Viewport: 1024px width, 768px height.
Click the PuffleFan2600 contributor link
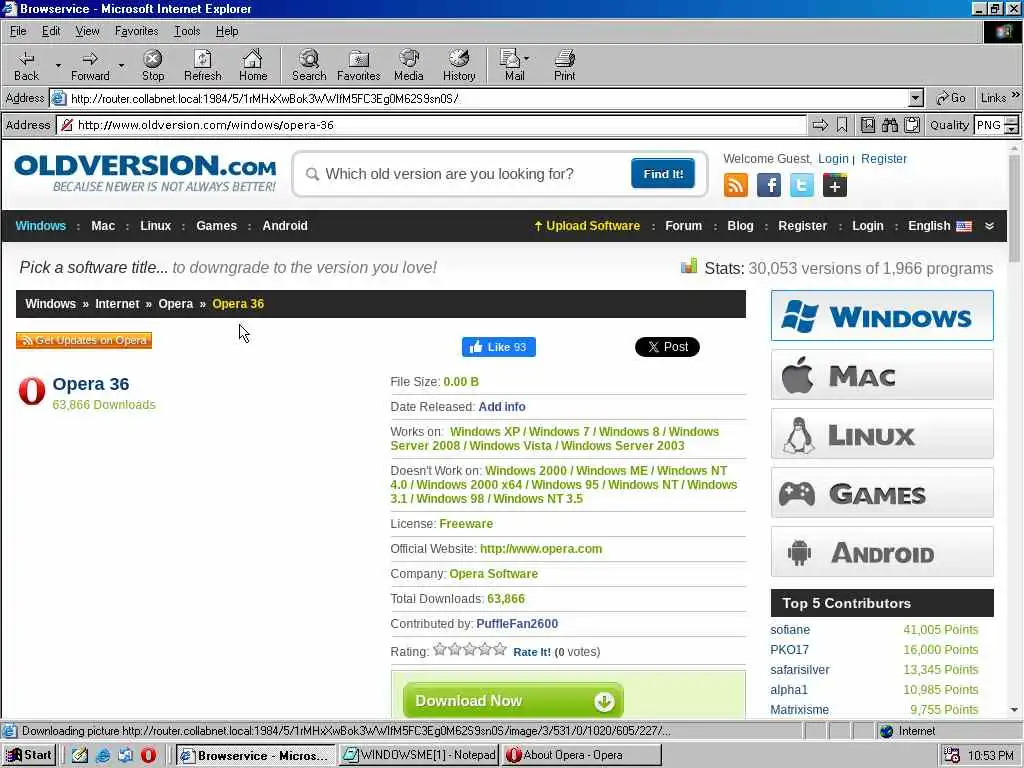[517, 624]
